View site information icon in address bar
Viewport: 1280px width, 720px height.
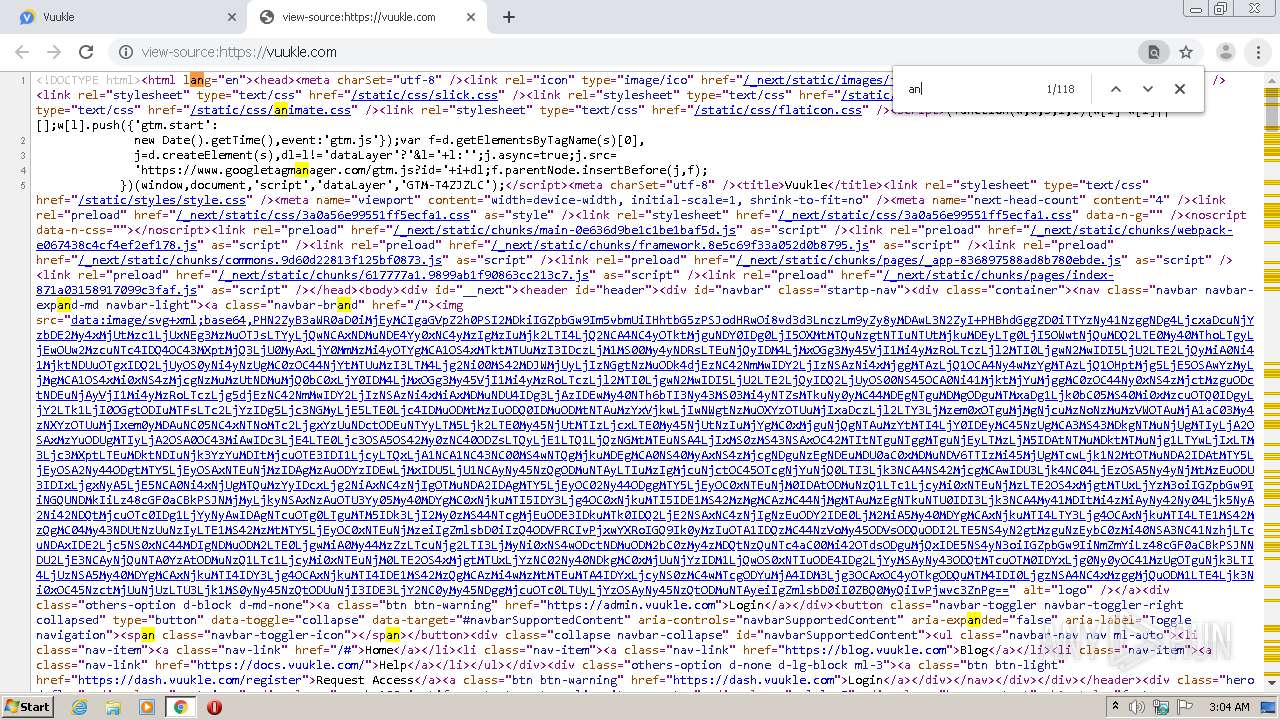click(125, 52)
